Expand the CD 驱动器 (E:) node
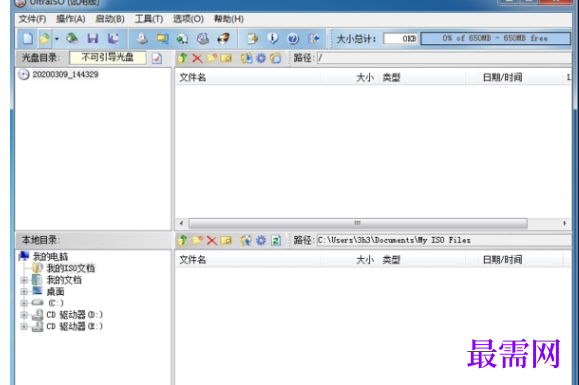 (x=24, y=326)
